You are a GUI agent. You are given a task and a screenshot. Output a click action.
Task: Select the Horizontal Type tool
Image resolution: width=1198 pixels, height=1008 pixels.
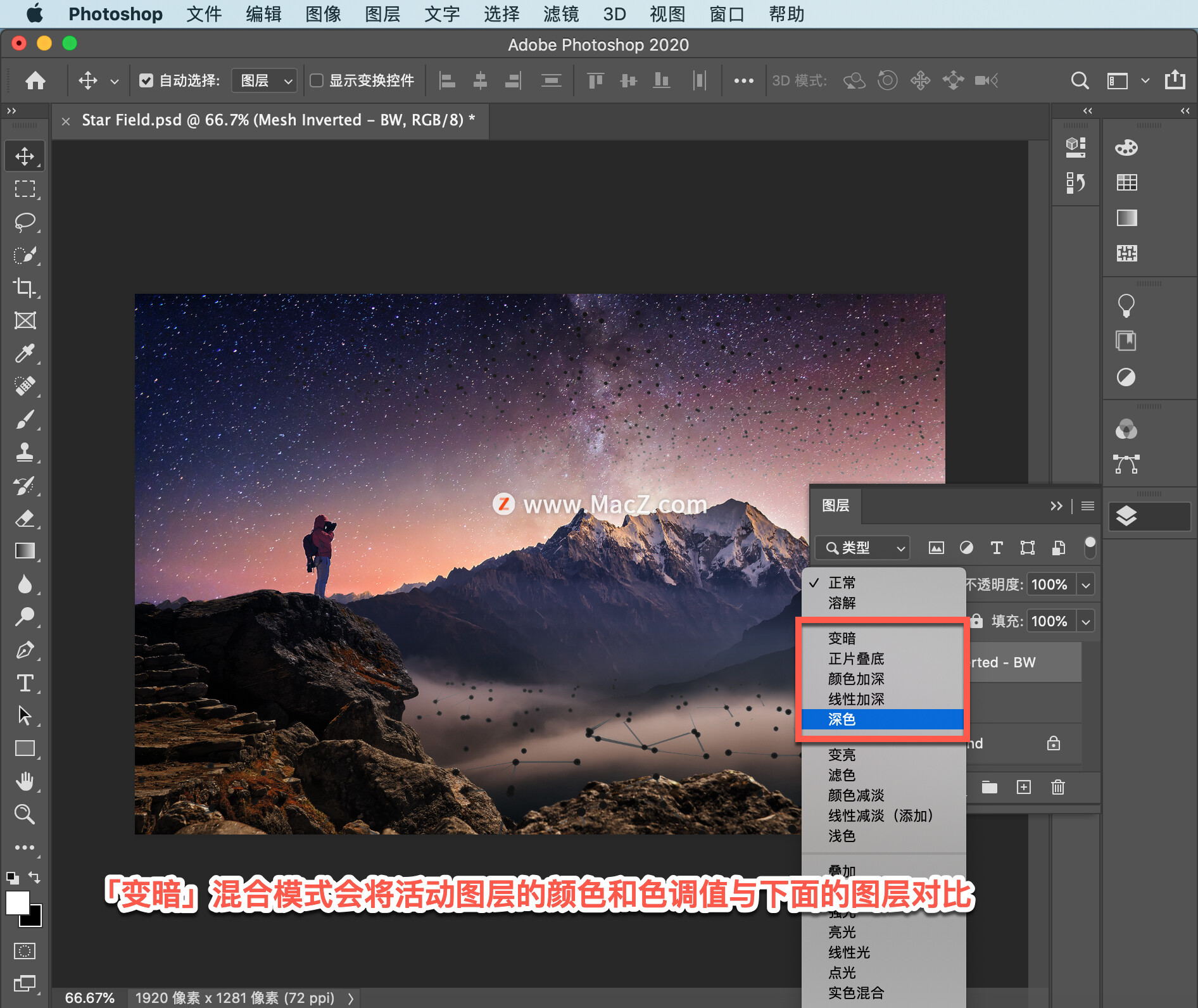[25, 683]
